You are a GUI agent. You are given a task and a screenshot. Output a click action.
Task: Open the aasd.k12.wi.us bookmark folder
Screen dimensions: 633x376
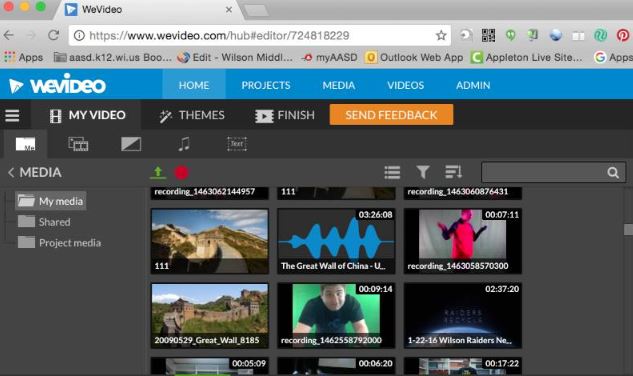[x=113, y=57]
